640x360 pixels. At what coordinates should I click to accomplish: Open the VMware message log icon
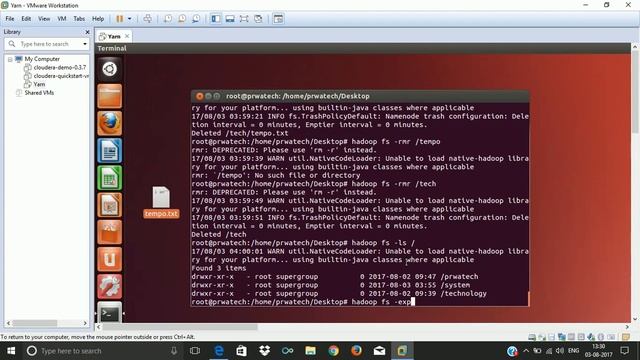pos(625,337)
